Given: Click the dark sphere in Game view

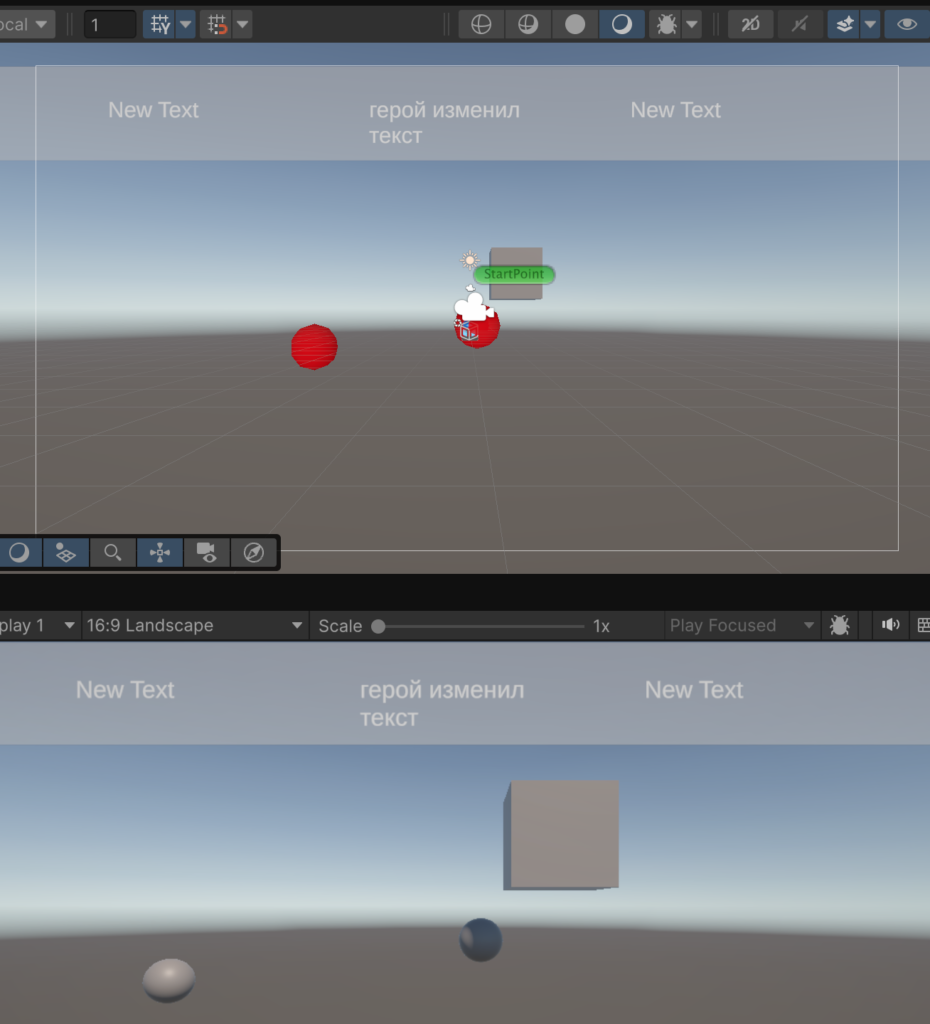Looking at the screenshot, I should [x=481, y=940].
